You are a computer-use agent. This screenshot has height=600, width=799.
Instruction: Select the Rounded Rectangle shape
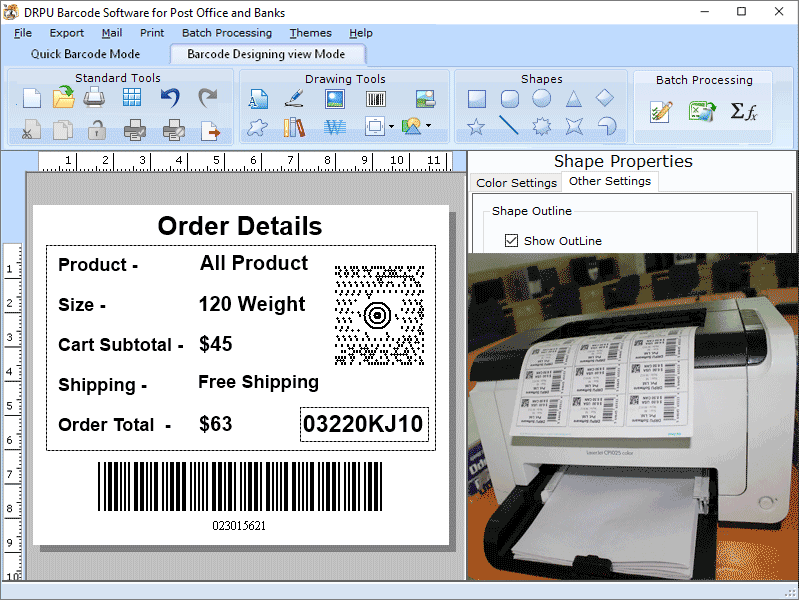point(510,99)
